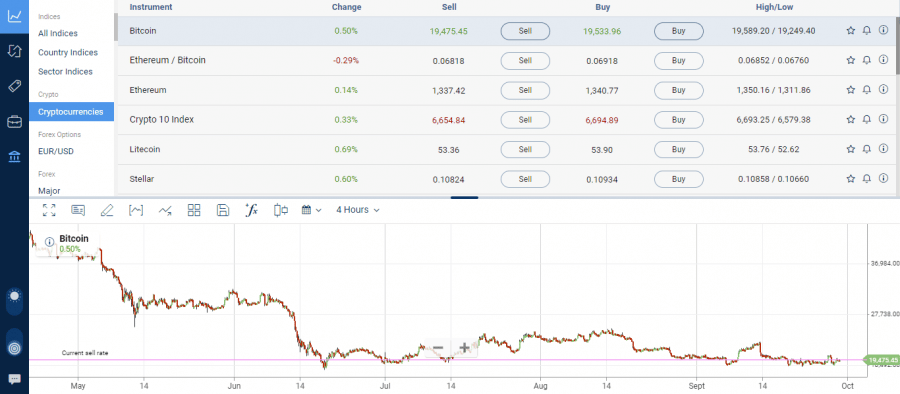Click the Buy button for Bitcoin
The height and width of the screenshot is (394, 900).
click(678, 31)
